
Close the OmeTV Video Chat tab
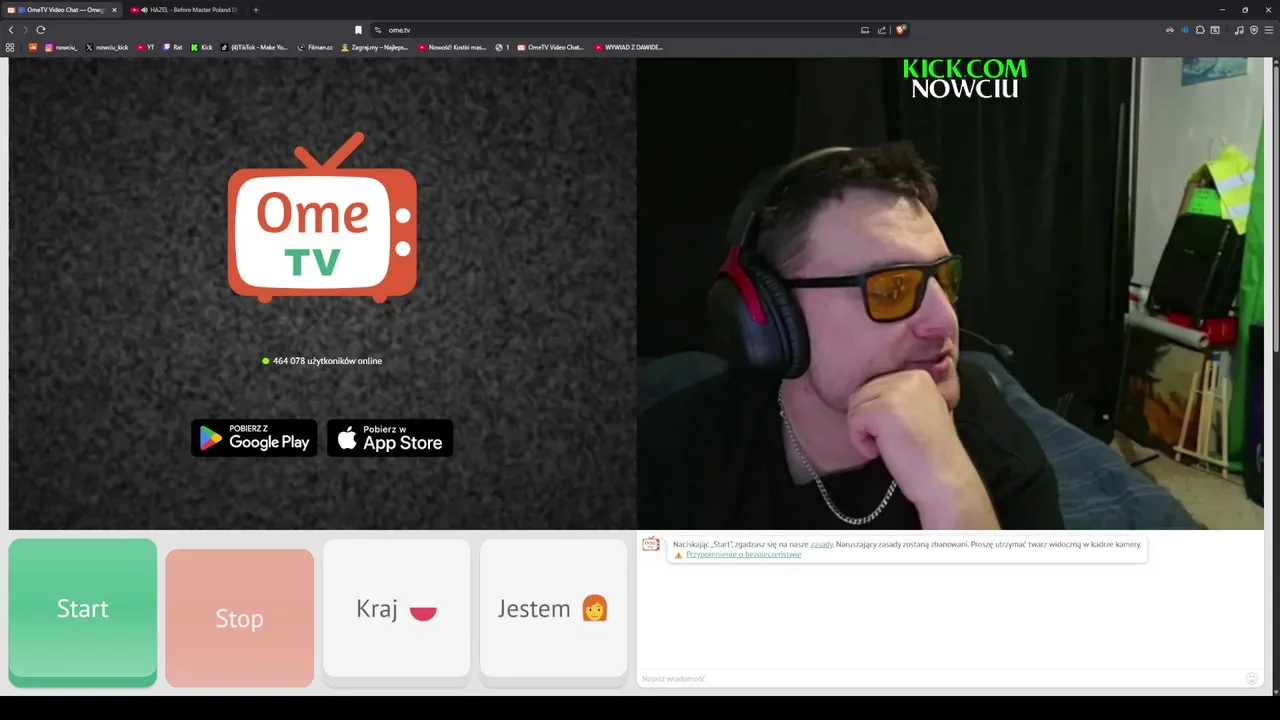pos(114,10)
